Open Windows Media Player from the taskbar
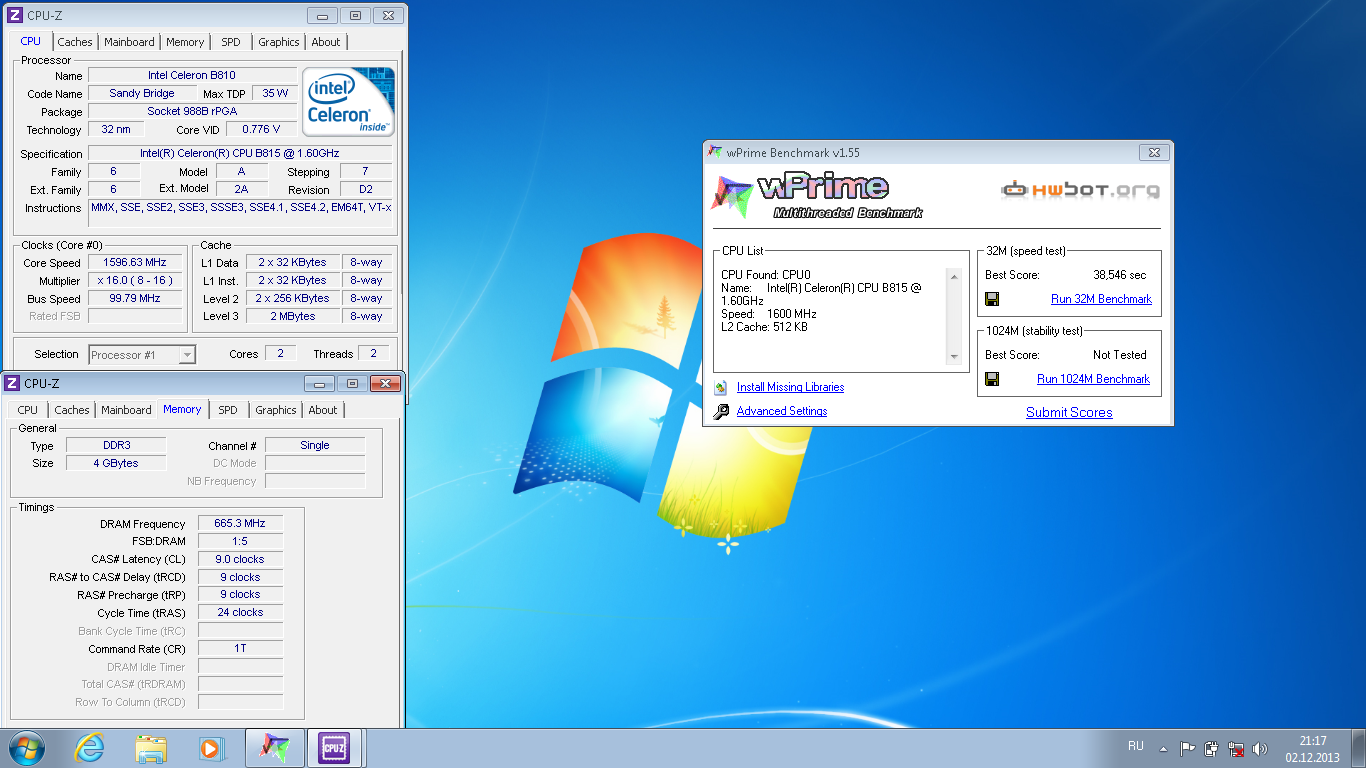1366x768 pixels. pyautogui.click(x=211, y=748)
